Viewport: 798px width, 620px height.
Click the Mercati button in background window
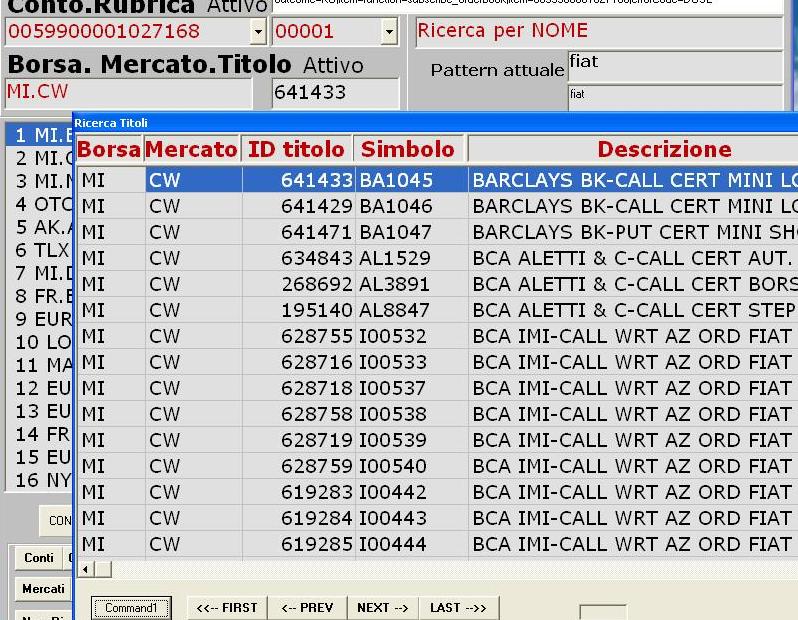click(43, 589)
